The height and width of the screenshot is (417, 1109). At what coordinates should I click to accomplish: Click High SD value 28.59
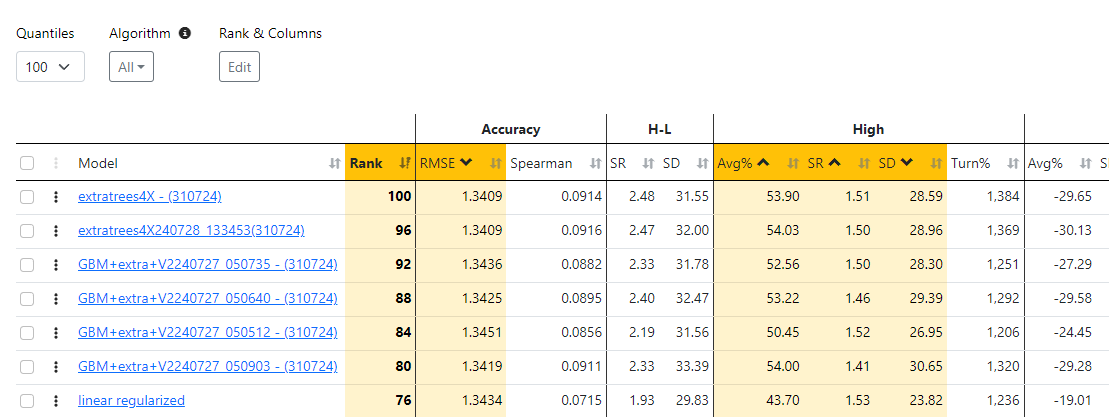pyautogui.click(x=927, y=197)
